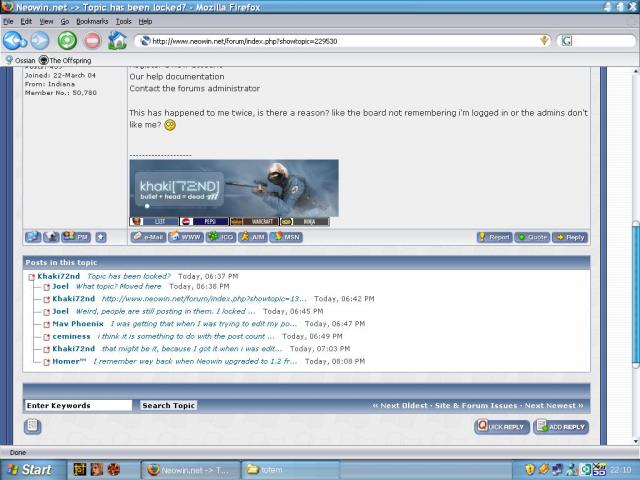Image resolution: width=640 pixels, height=480 pixels.
Task: Open Site & Forum Issues forum link
Action: [476, 405]
